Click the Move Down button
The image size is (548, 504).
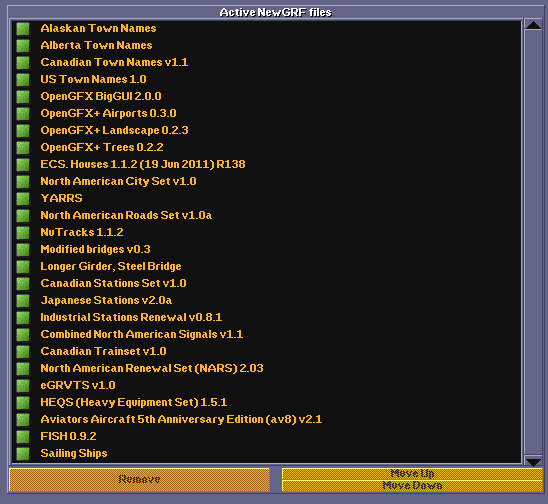coord(412,486)
